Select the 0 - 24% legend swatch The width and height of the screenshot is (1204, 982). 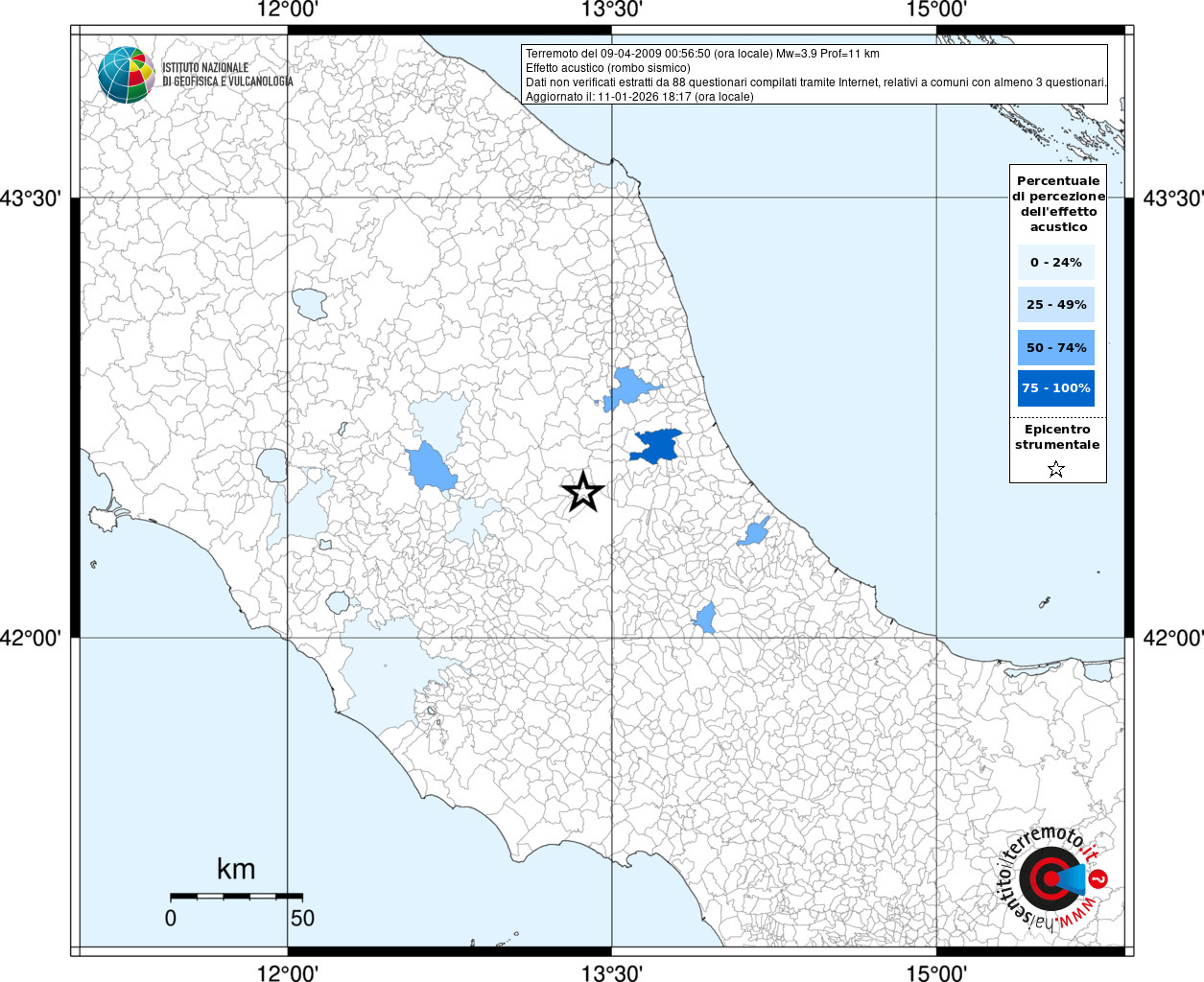point(1055,263)
